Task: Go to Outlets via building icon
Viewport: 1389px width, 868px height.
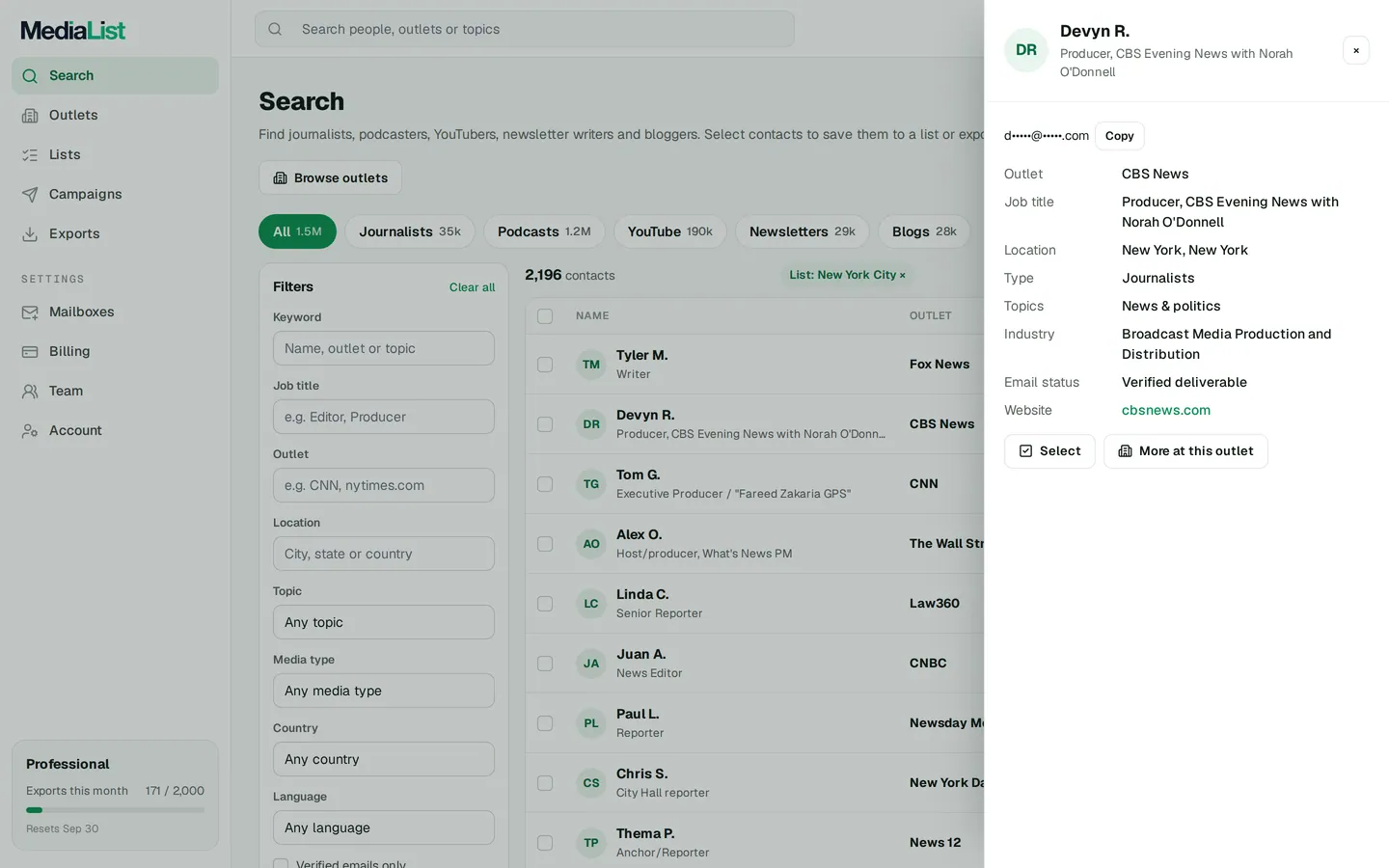Action: coord(31,115)
